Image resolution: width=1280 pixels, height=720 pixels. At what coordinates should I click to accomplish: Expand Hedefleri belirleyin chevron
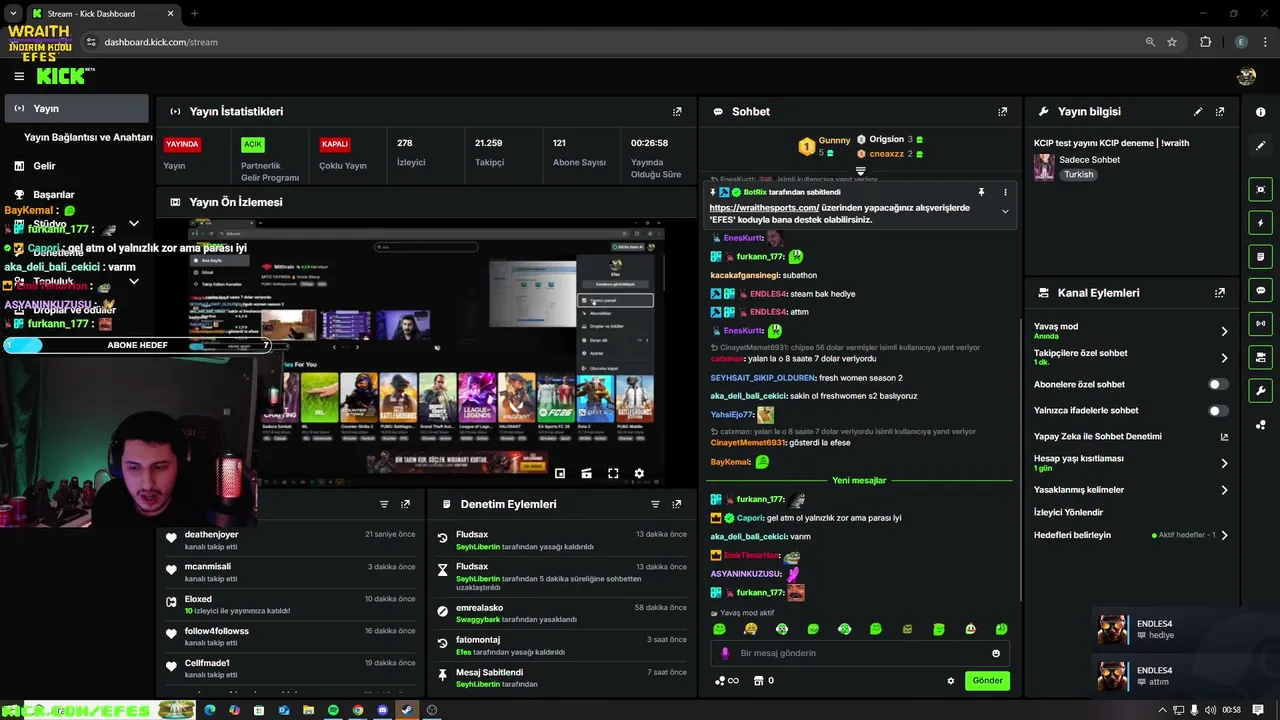(x=1224, y=535)
